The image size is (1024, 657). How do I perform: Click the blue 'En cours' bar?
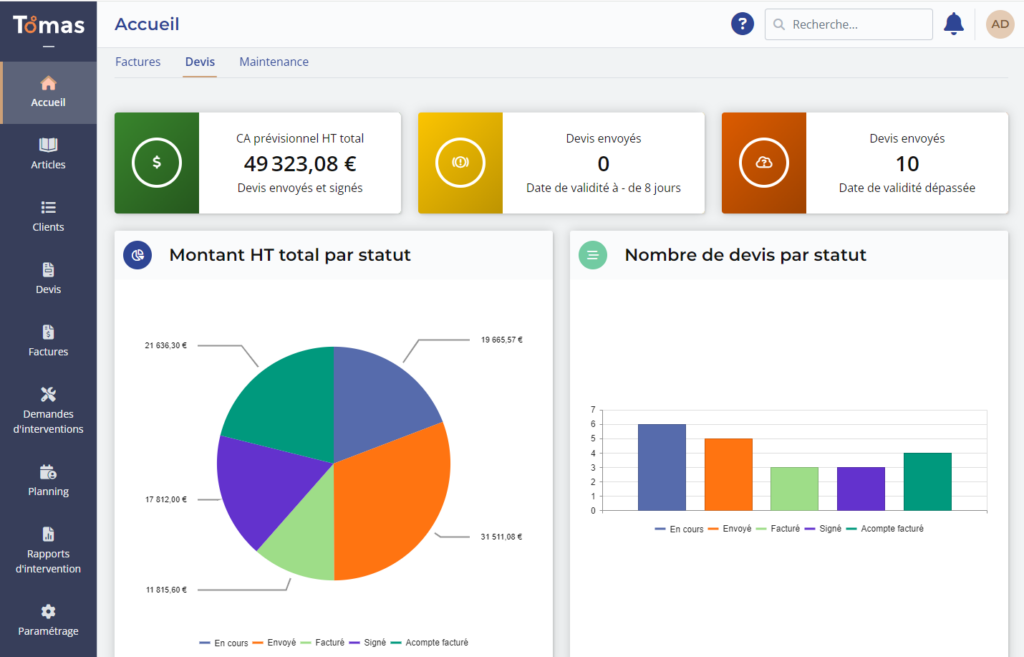[662, 467]
